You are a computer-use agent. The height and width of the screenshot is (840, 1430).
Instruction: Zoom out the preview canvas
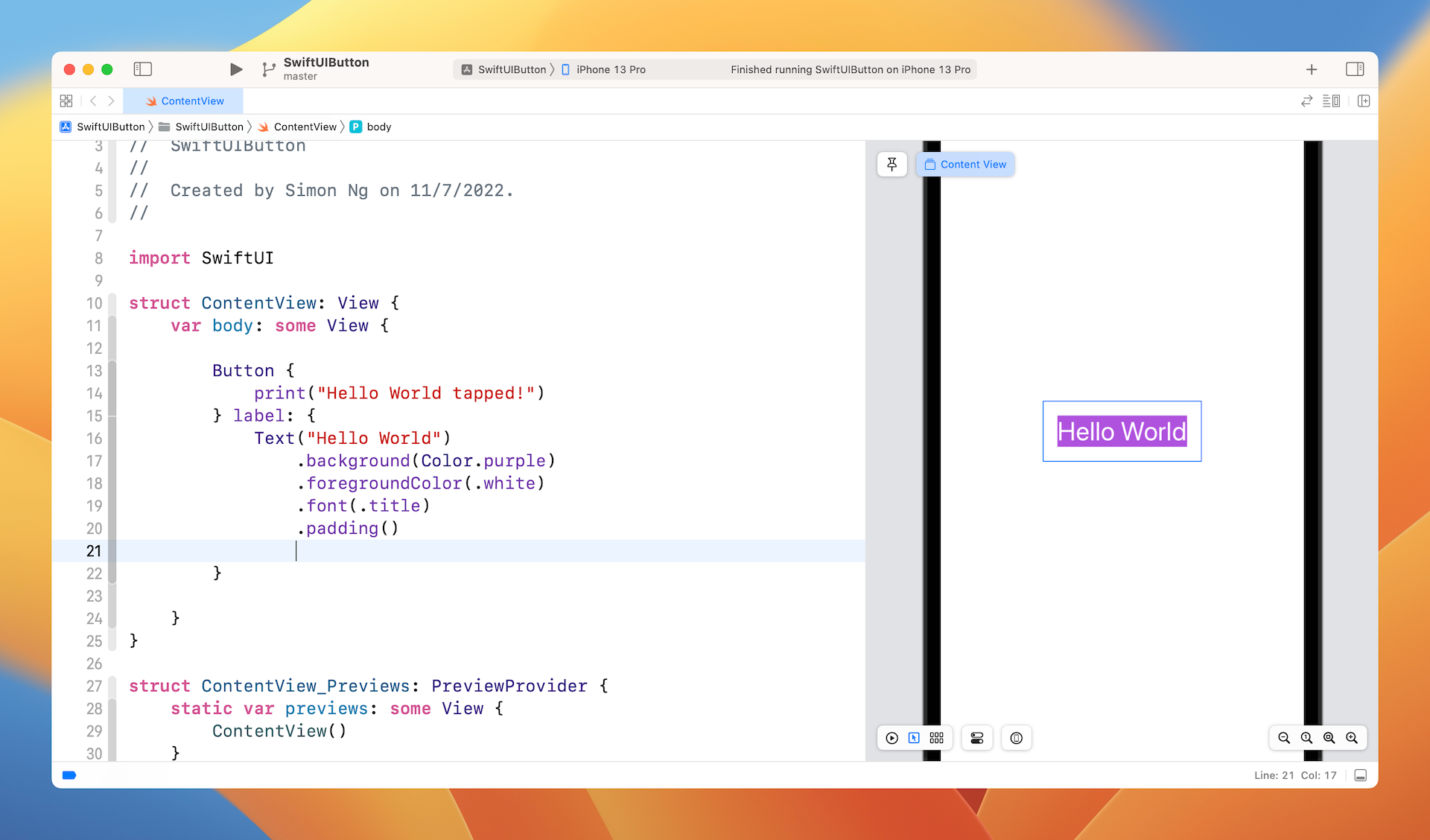pyautogui.click(x=1284, y=738)
